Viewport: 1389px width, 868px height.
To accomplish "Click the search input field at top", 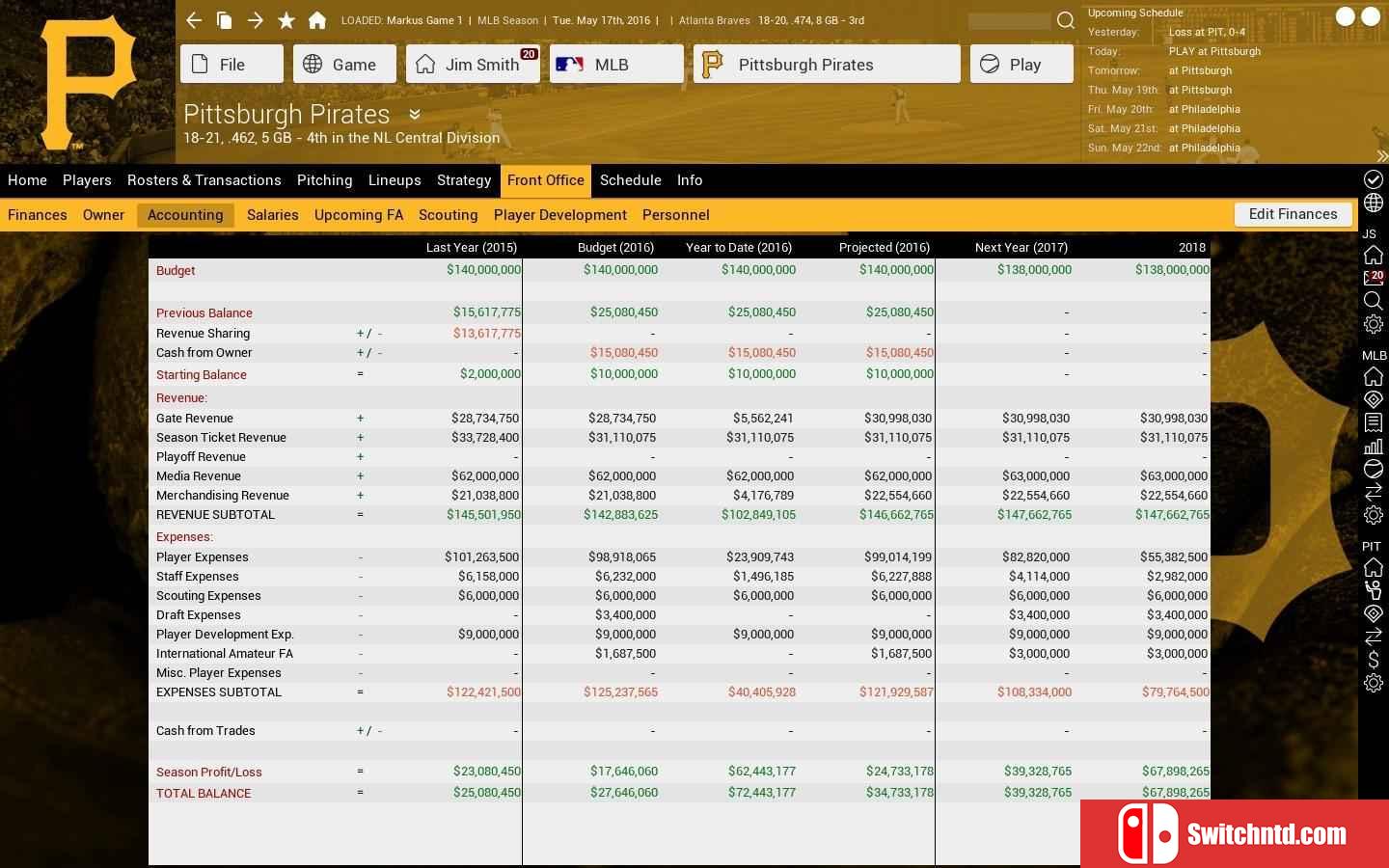I will tap(1009, 20).
